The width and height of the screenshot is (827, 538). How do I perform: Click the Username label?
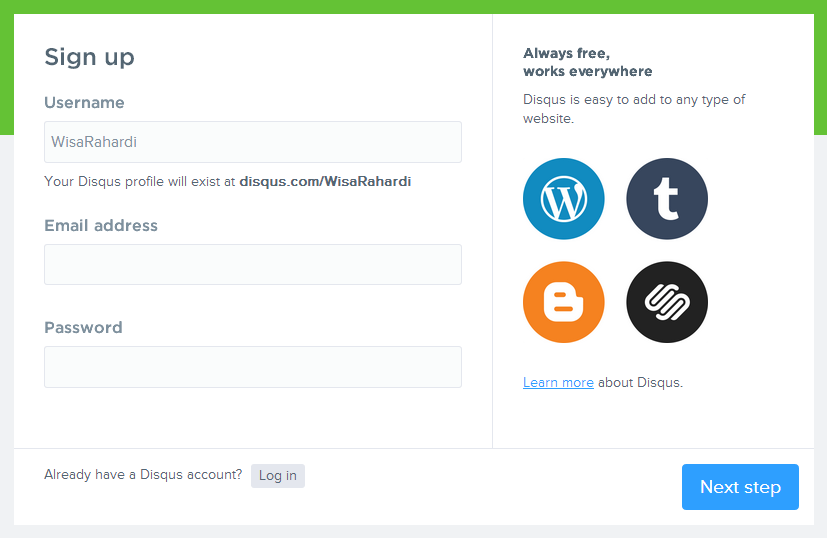click(84, 102)
